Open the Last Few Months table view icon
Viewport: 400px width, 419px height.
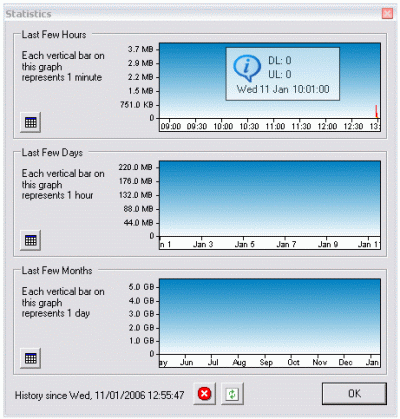tap(31, 358)
